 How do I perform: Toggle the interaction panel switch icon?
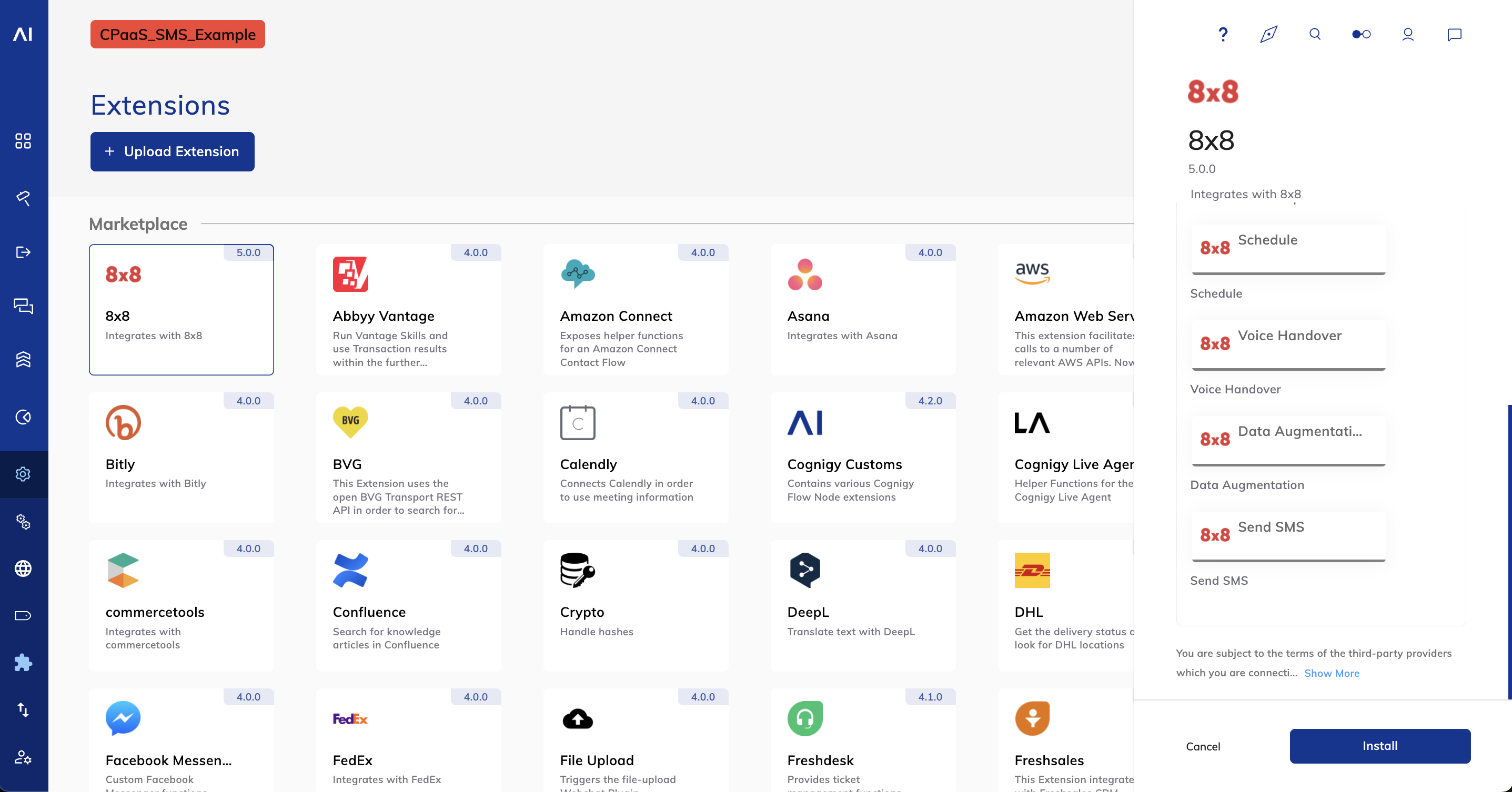coord(1361,34)
